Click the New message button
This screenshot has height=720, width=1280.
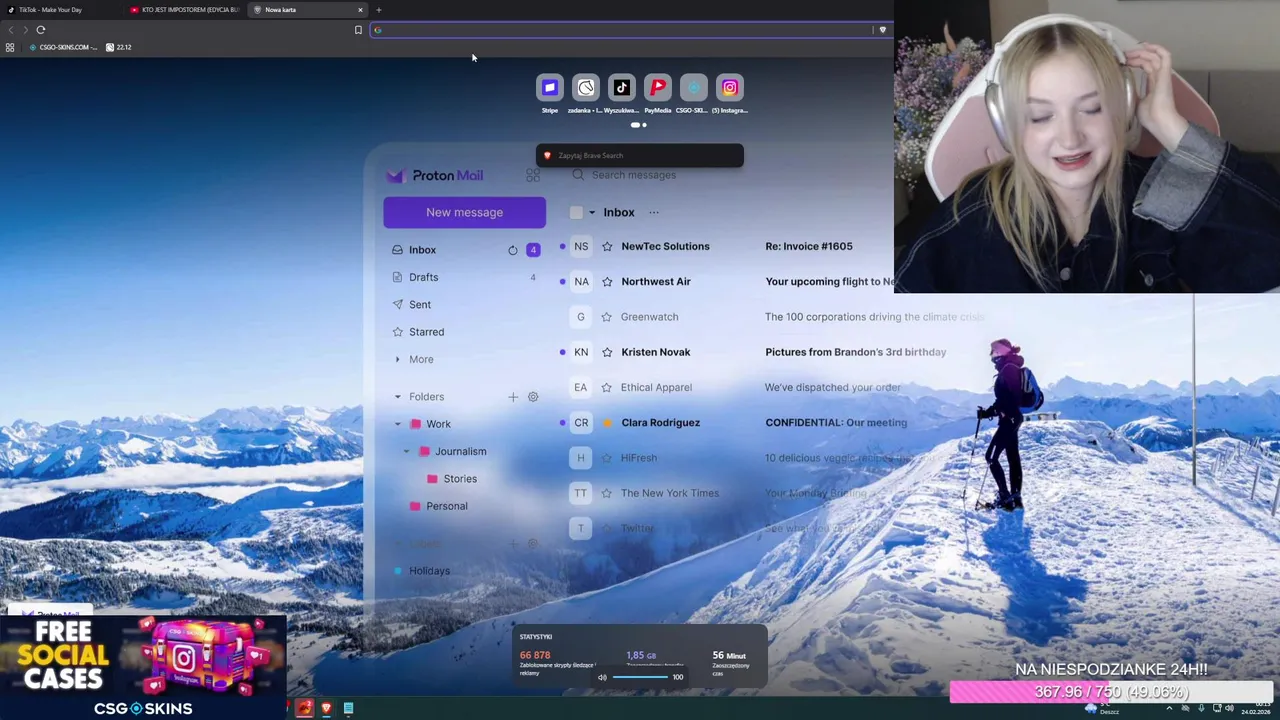(464, 212)
